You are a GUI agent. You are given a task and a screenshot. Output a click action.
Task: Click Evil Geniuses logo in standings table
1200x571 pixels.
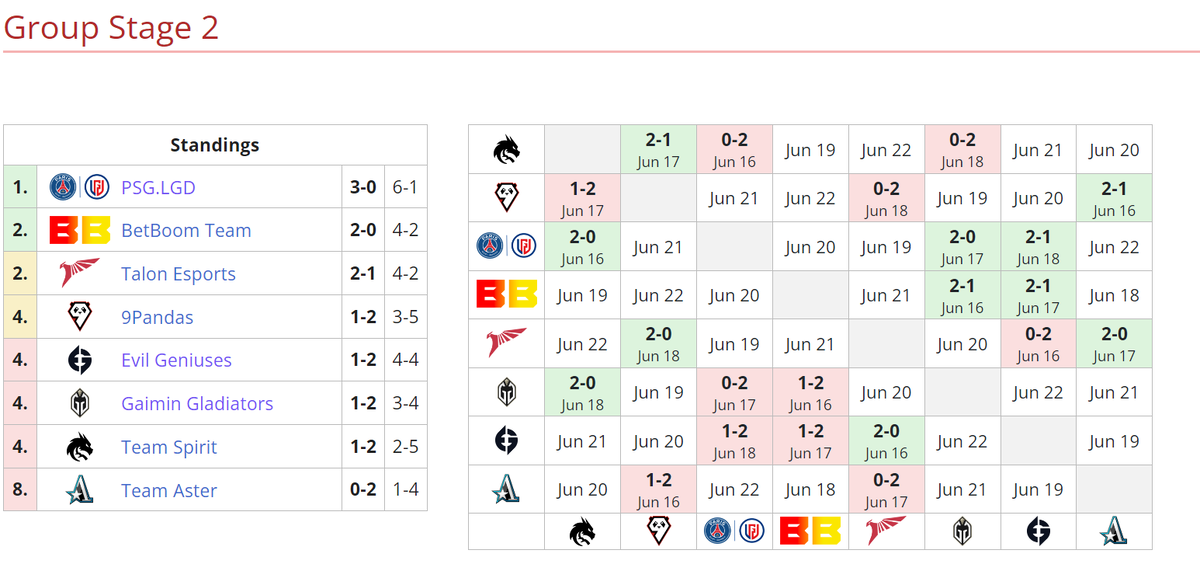(x=79, y=360)
